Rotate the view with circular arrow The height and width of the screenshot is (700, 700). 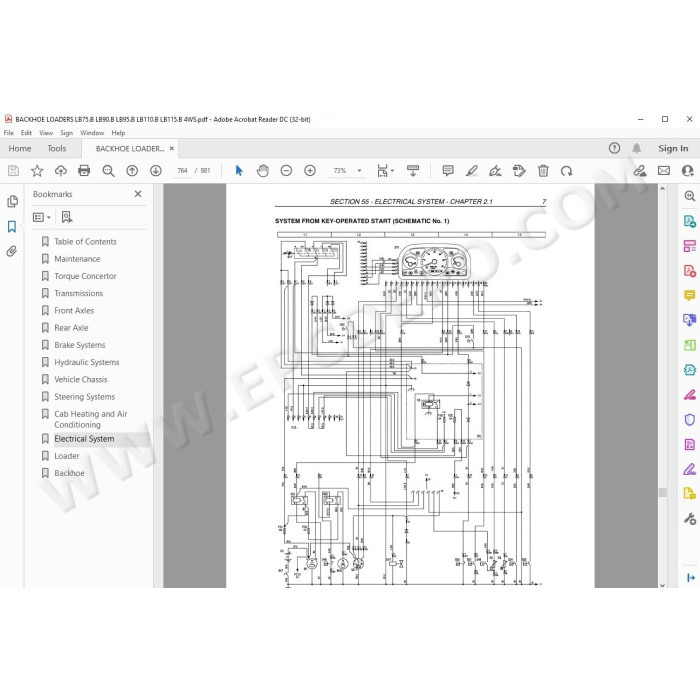click(567, 171)
